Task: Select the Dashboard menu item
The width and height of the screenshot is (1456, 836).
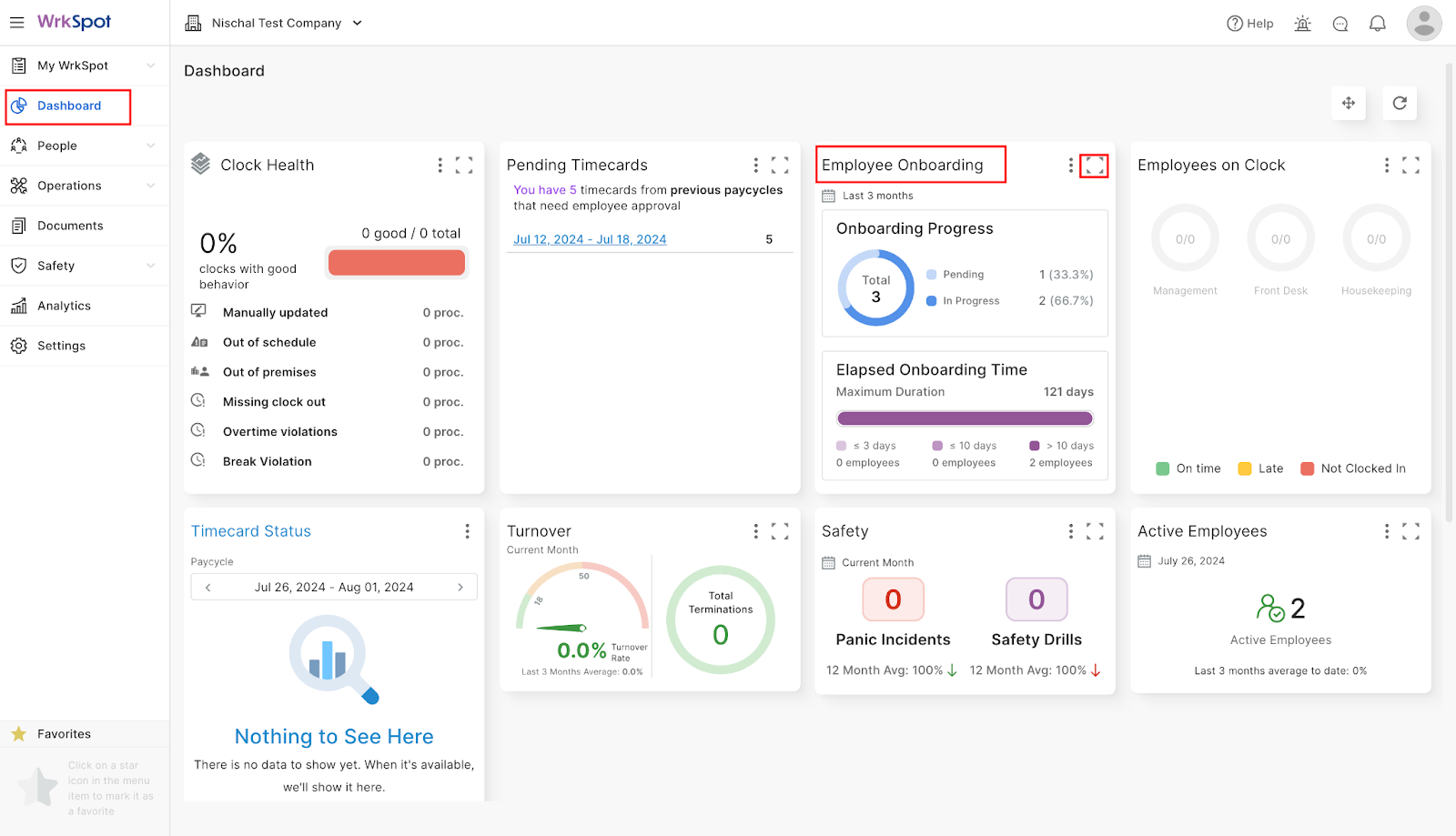Action: (68, 106)
